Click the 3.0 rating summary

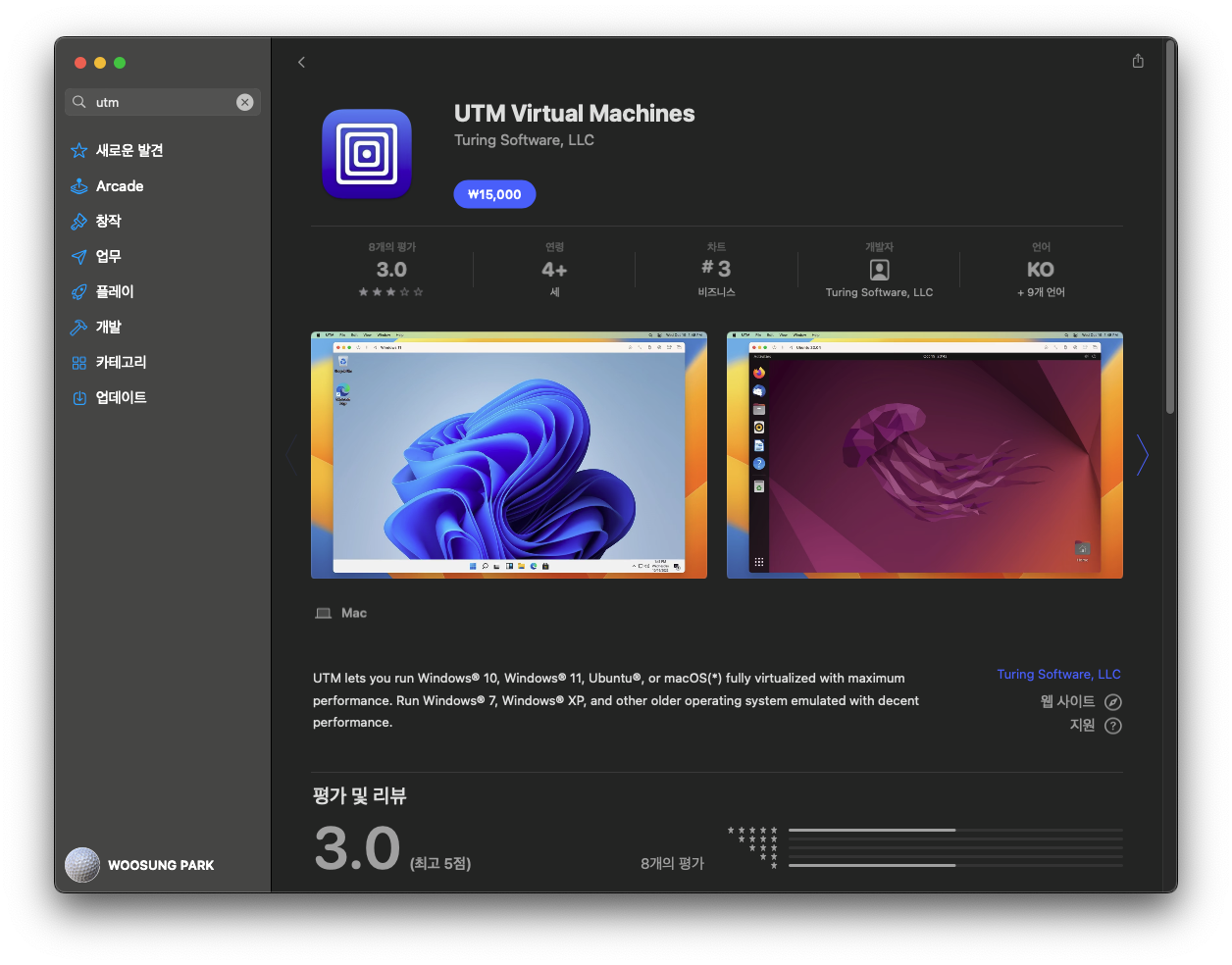pyautogui.click(x=391, y=270)
